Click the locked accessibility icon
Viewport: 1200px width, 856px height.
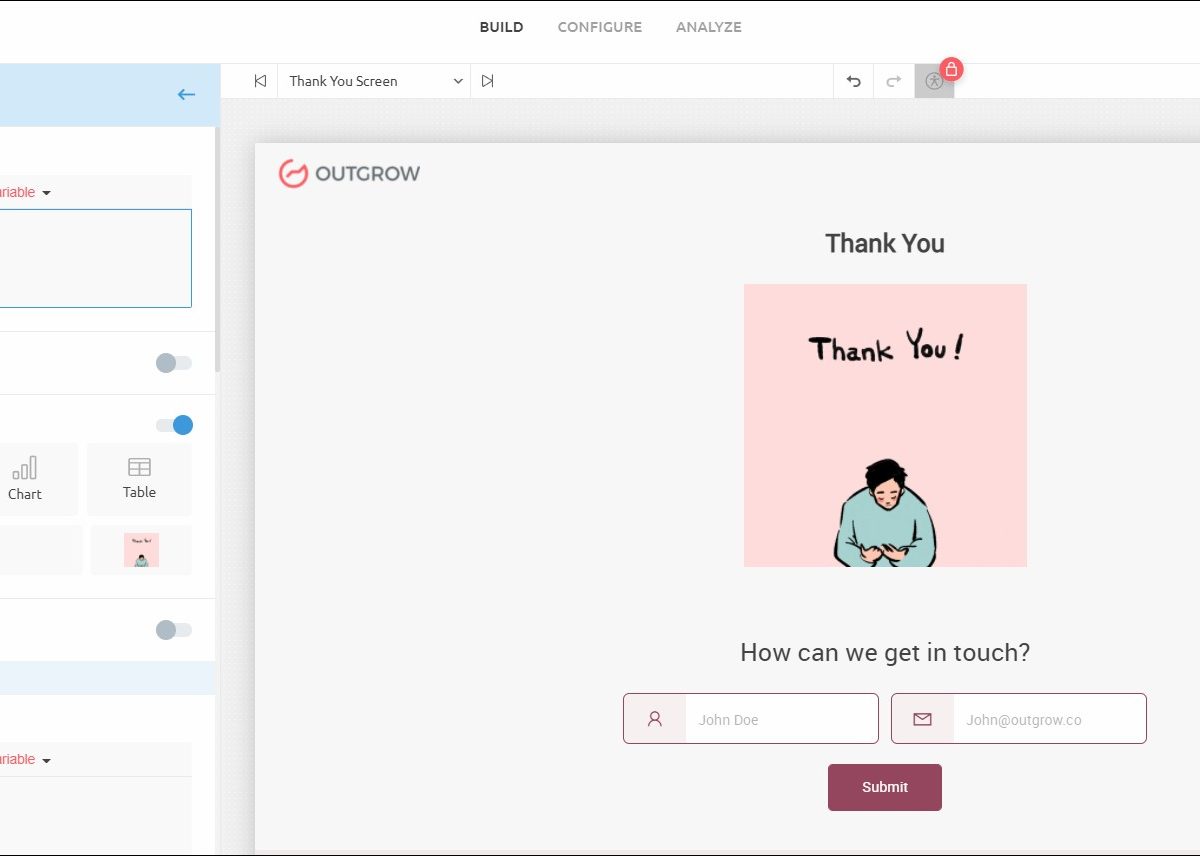[934, 81]
